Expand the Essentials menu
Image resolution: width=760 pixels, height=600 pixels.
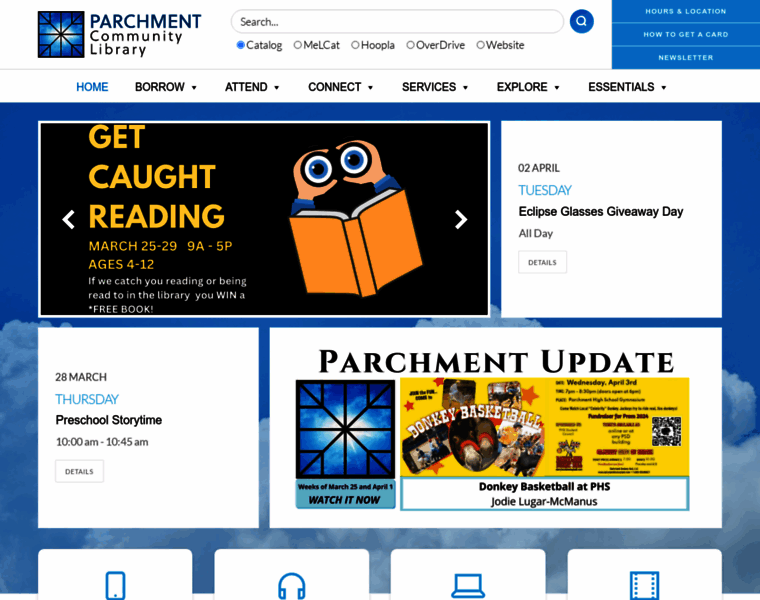(628, 87)
